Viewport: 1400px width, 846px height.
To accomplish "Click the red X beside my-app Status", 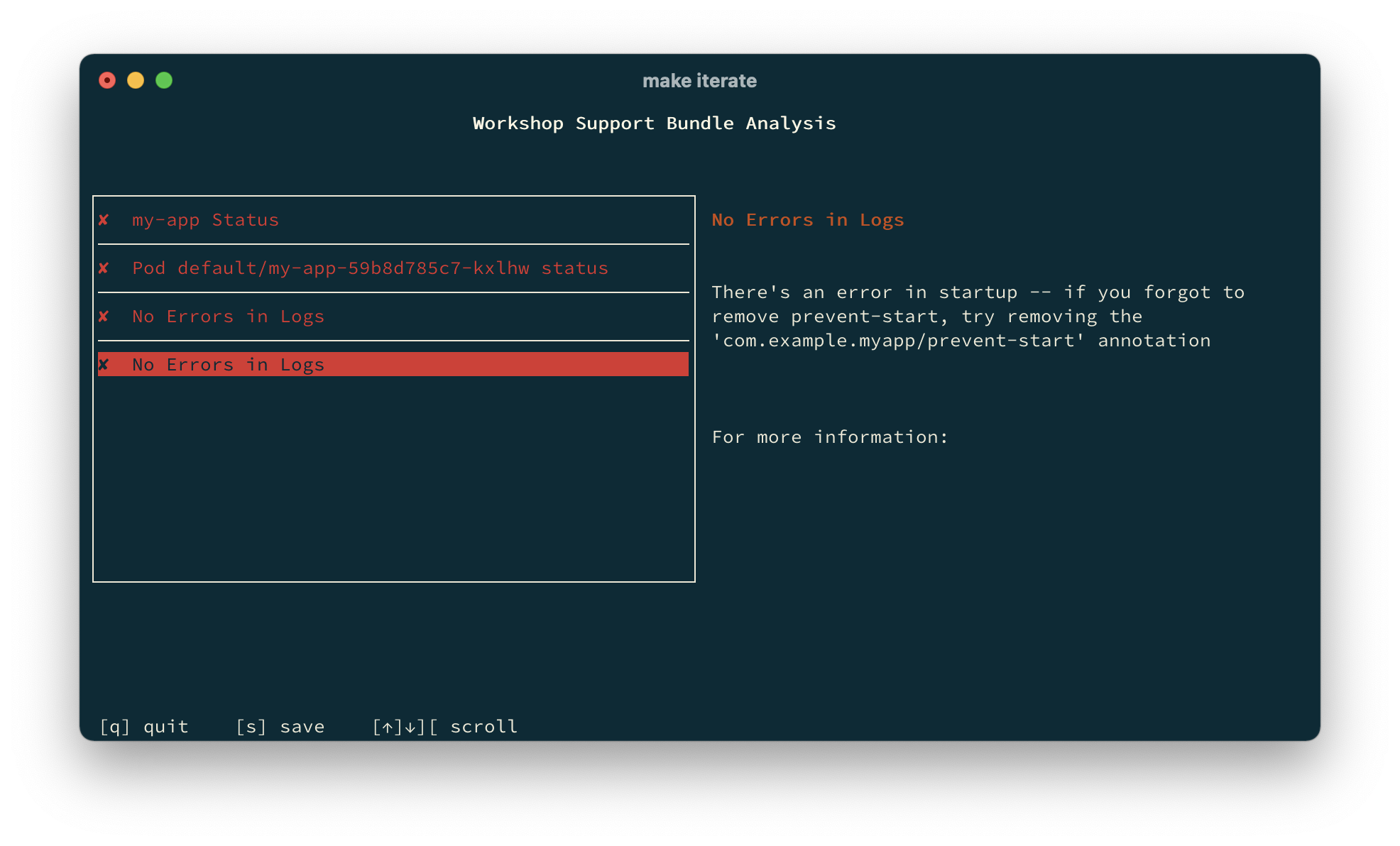I will point(104,220).
